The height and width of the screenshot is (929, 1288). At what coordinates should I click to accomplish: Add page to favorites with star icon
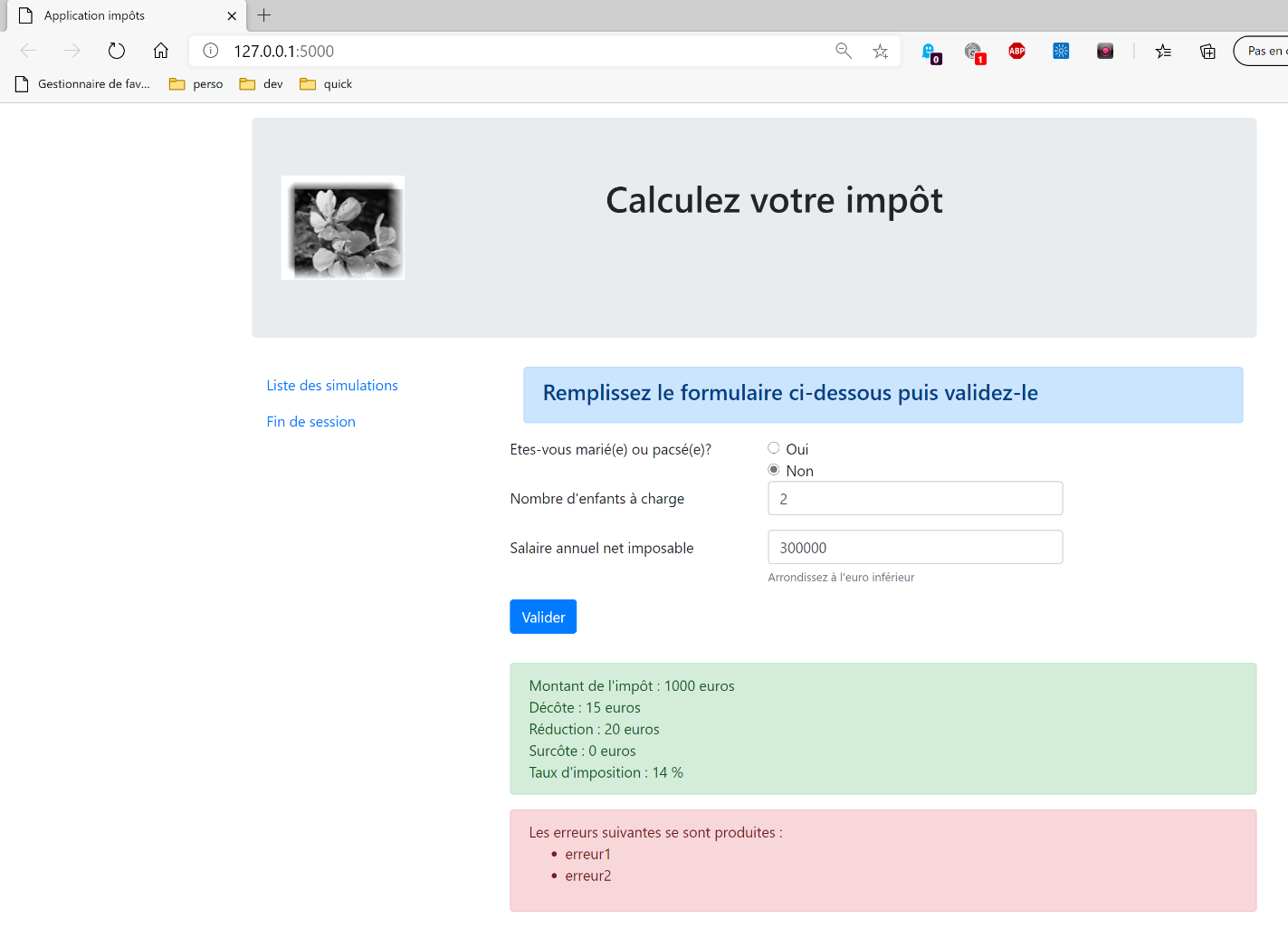tap(880, 52)
